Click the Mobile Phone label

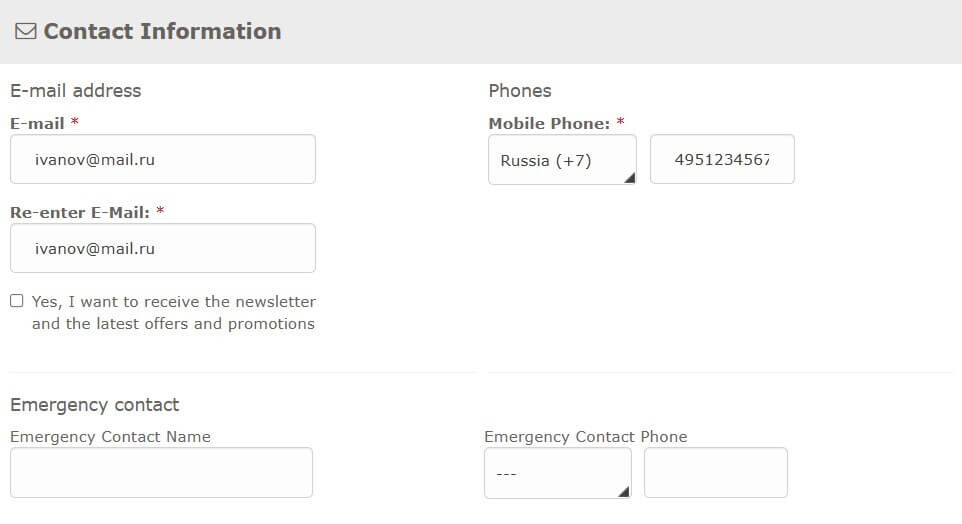click(549, 123)
